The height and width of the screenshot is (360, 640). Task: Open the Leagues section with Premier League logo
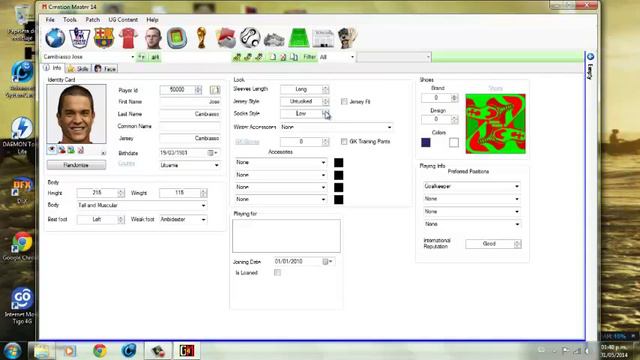(x=80, y=38)
